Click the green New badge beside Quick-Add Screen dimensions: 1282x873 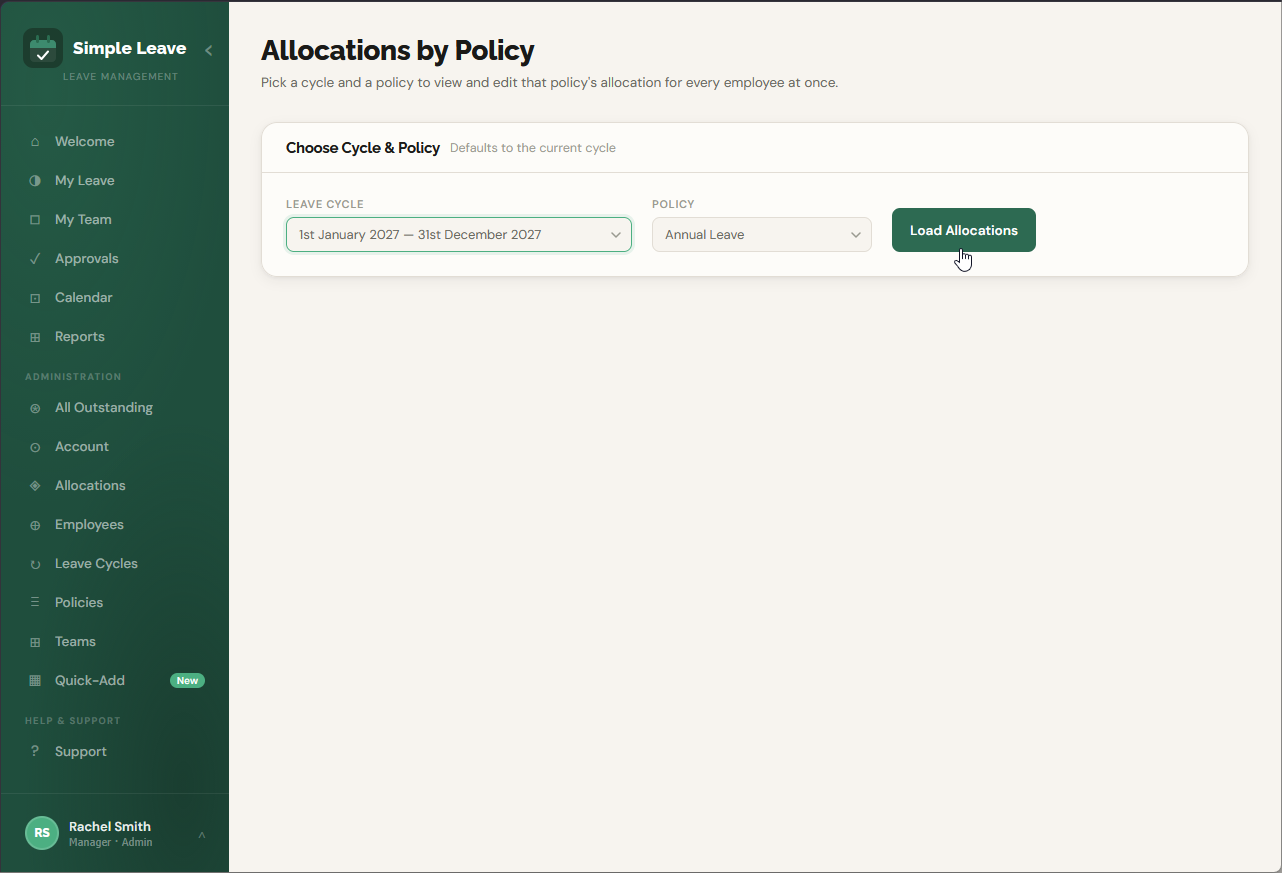coord(187,681)
